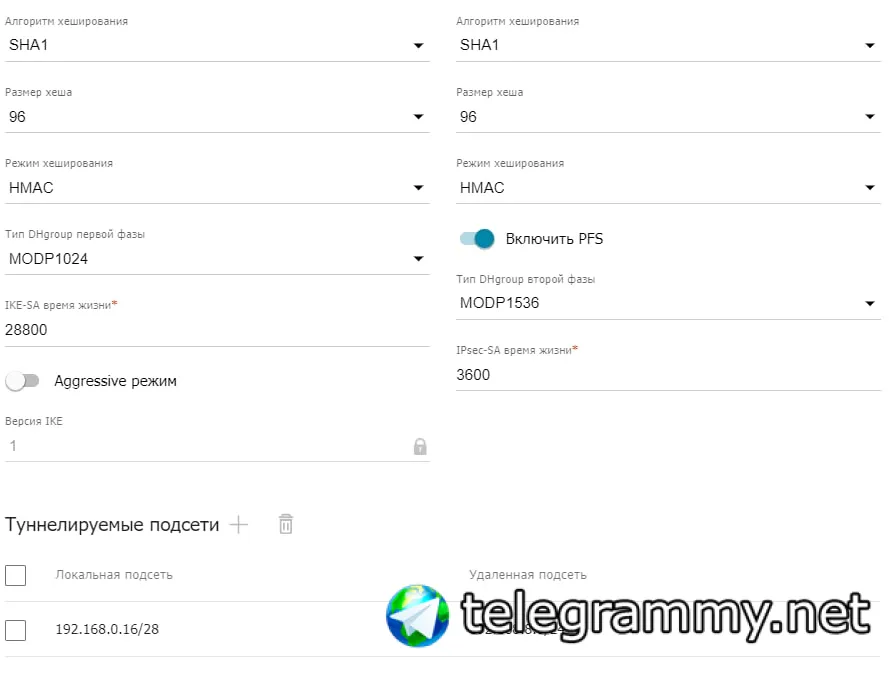This screenshot has height=676, width=889.
Task: Click the telegrammy.net watermark text
Action: 666,615
